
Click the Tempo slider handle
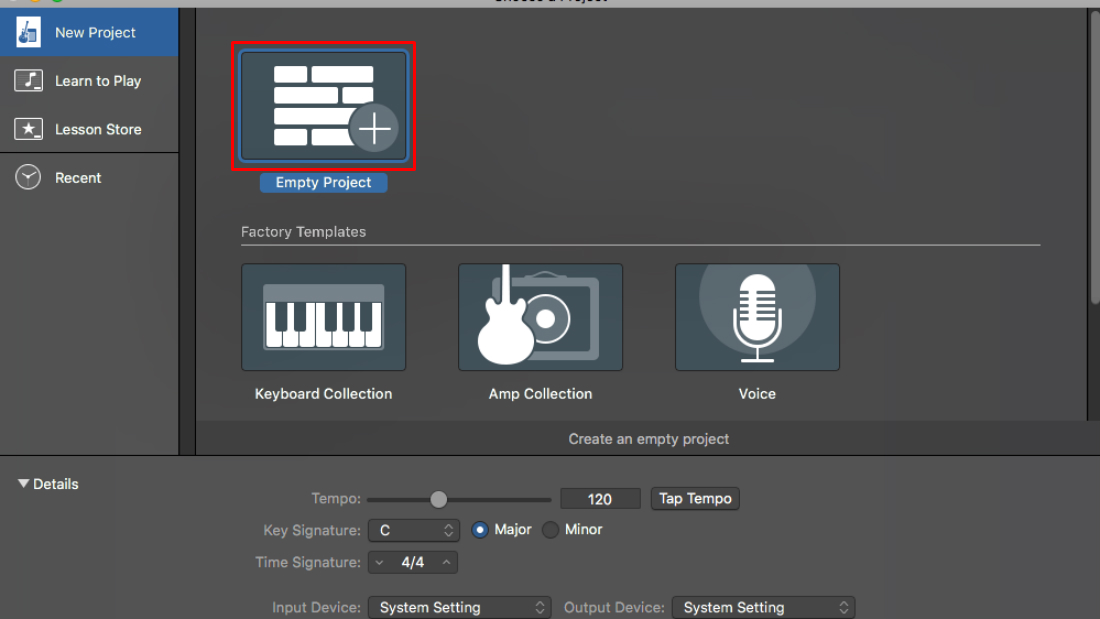[438, 499]
